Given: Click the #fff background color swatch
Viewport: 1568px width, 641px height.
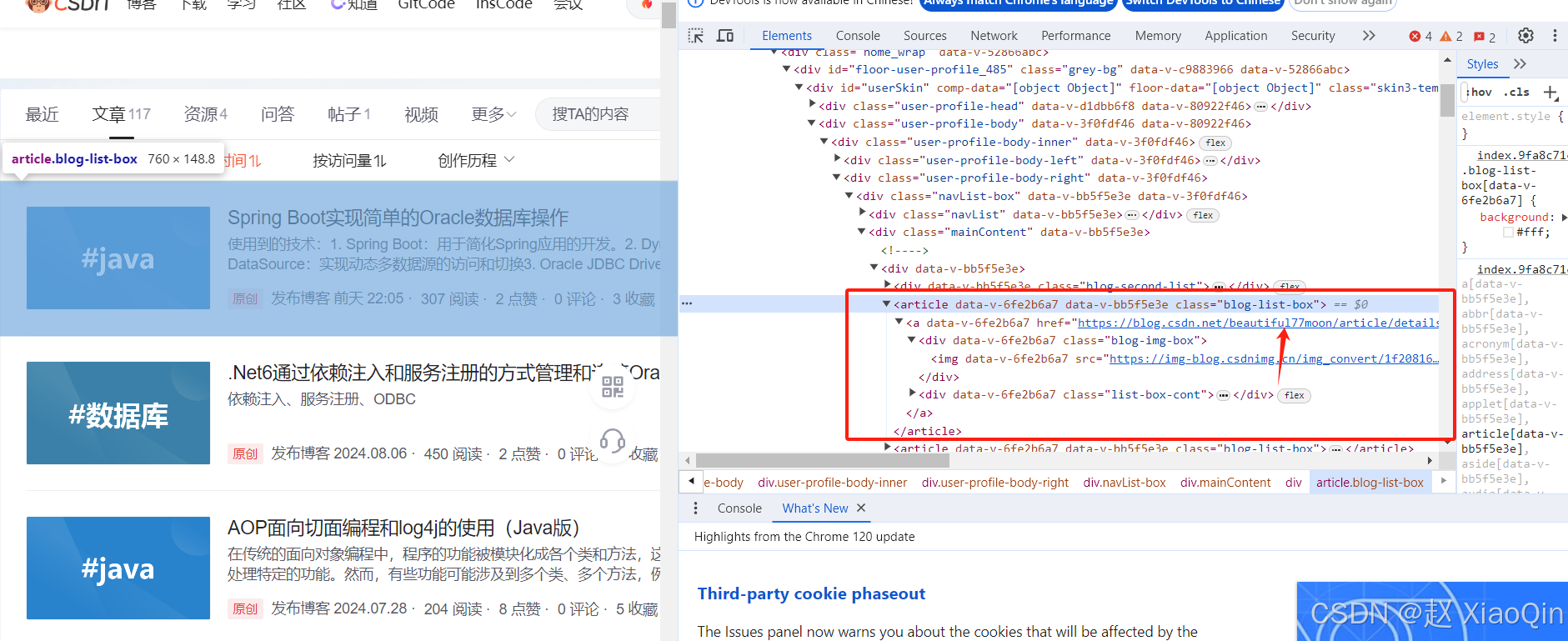Looking at the screenshot, I should pos(1508,233).
